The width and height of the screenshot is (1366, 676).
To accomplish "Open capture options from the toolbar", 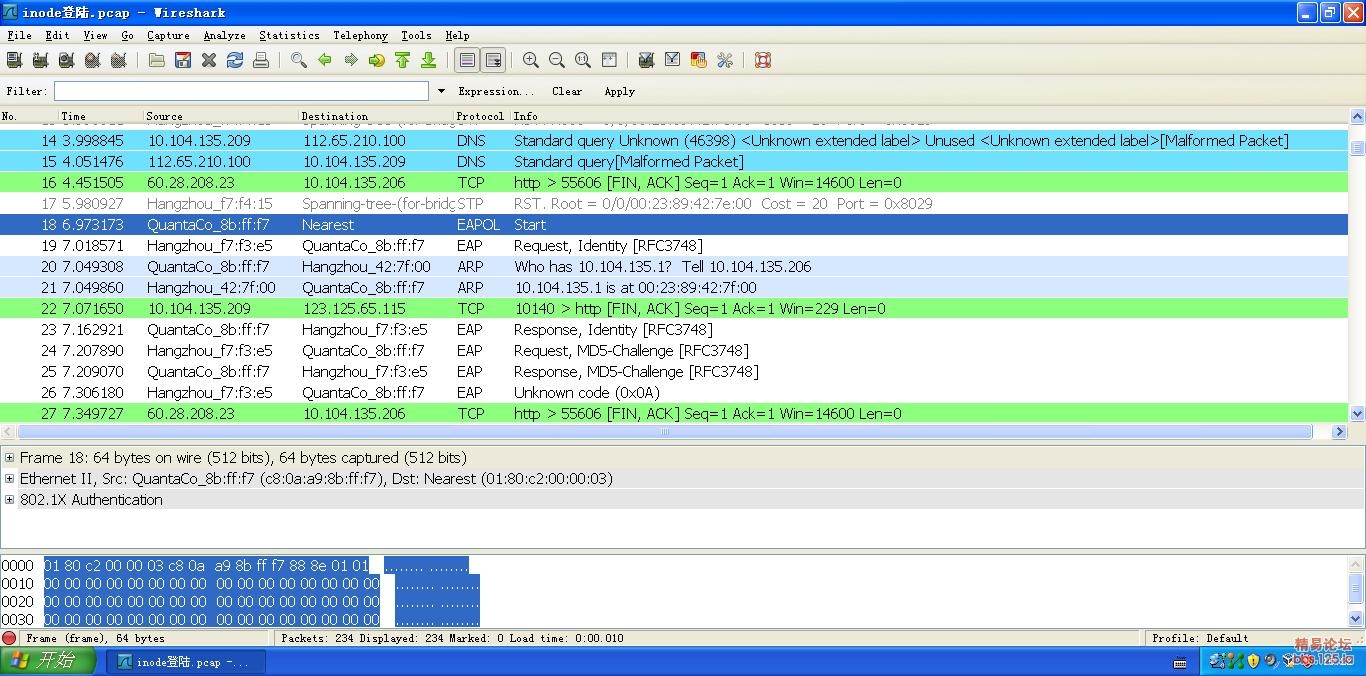I will point(41,60).
